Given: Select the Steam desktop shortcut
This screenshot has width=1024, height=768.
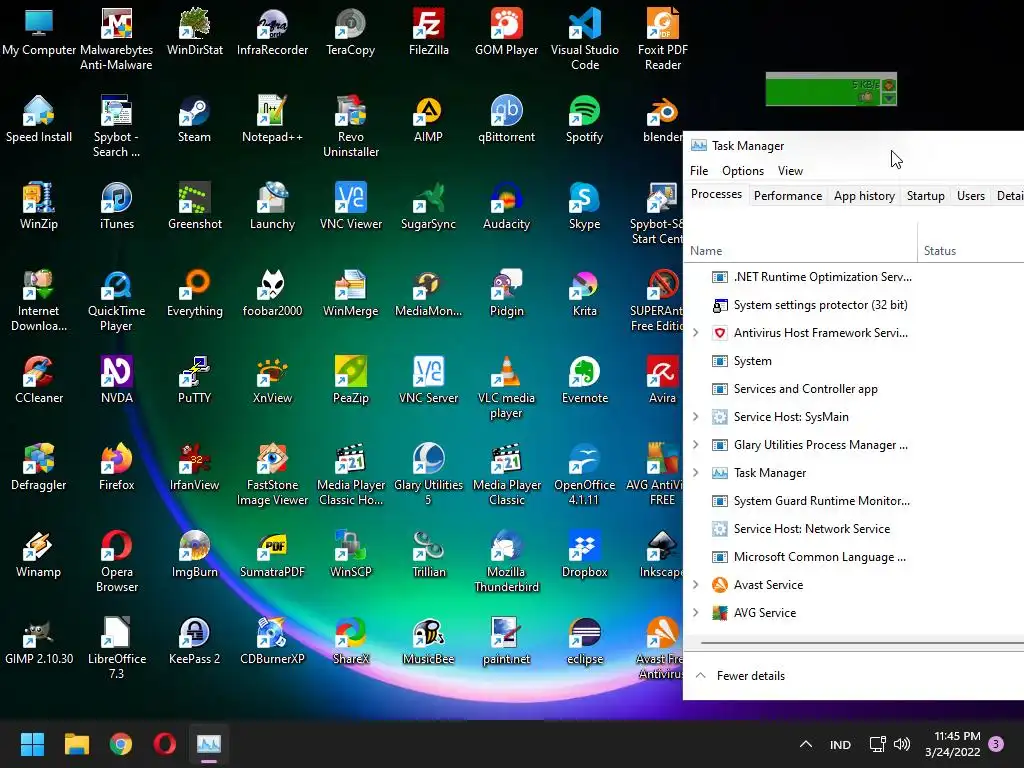Looking at the screenshot, I should pos(195,120).
